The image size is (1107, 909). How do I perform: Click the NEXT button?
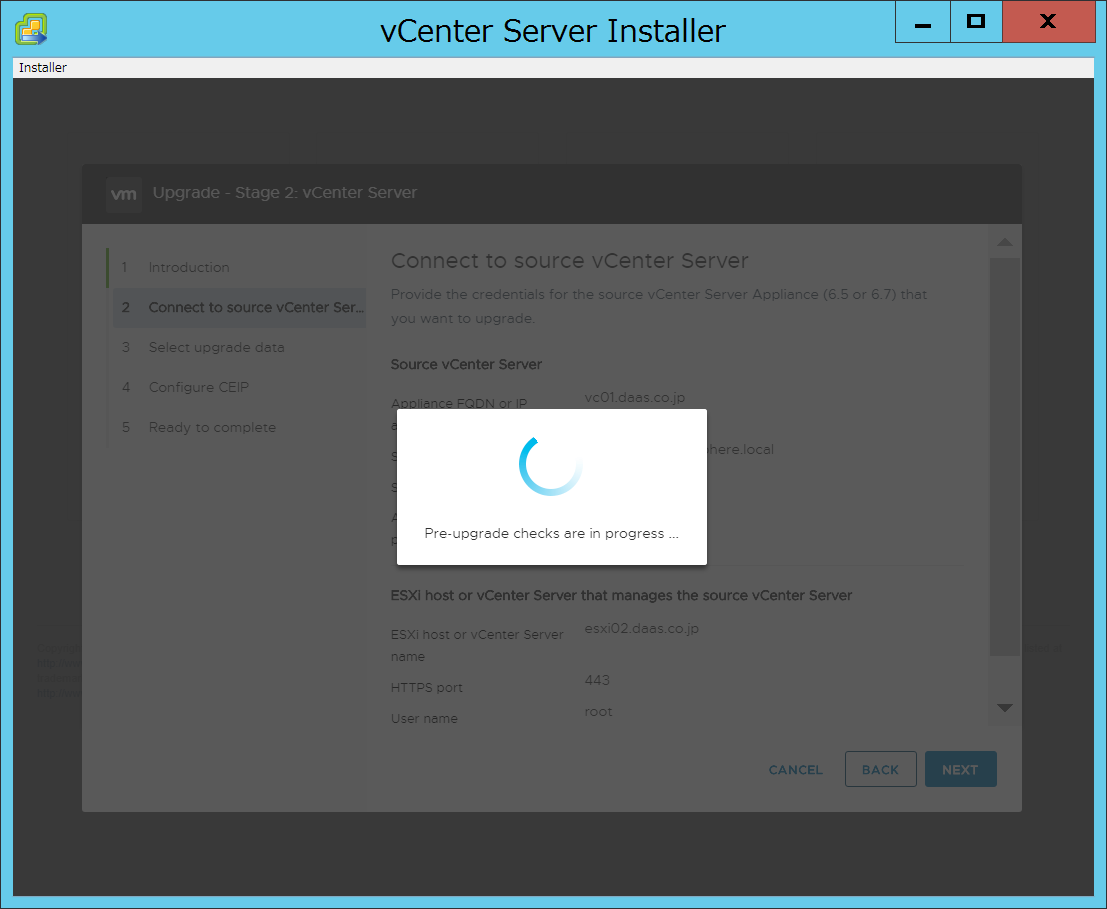coord(960,769)
